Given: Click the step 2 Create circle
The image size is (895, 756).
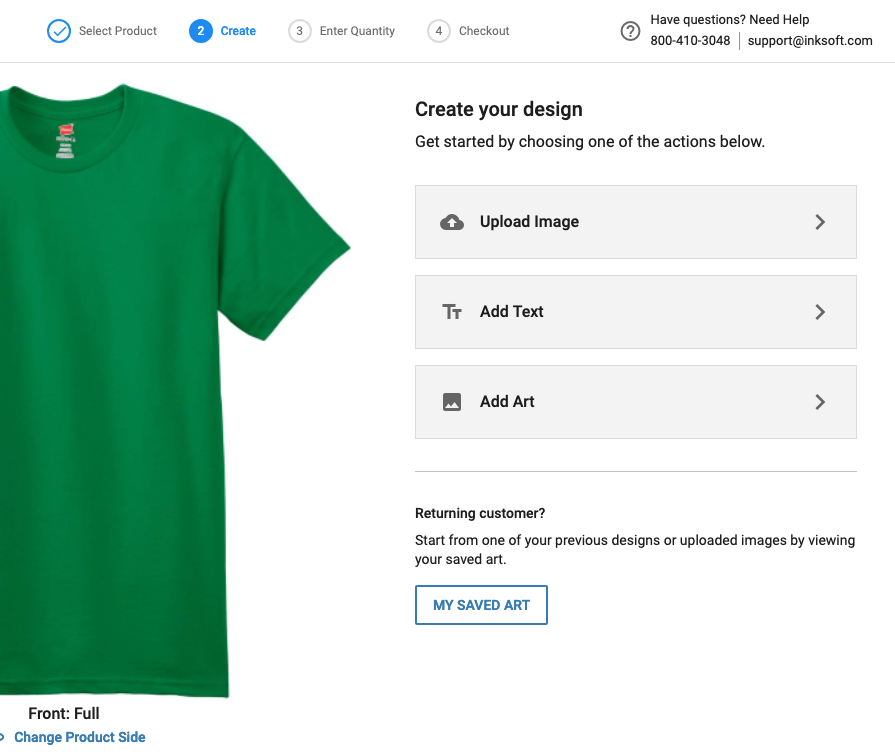Looking at the screenshot, I should click(200, 31).
